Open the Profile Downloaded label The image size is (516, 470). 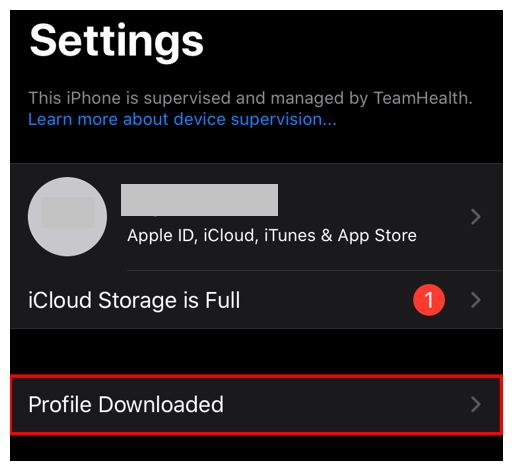pyautogui.click(x=126, y=404)
